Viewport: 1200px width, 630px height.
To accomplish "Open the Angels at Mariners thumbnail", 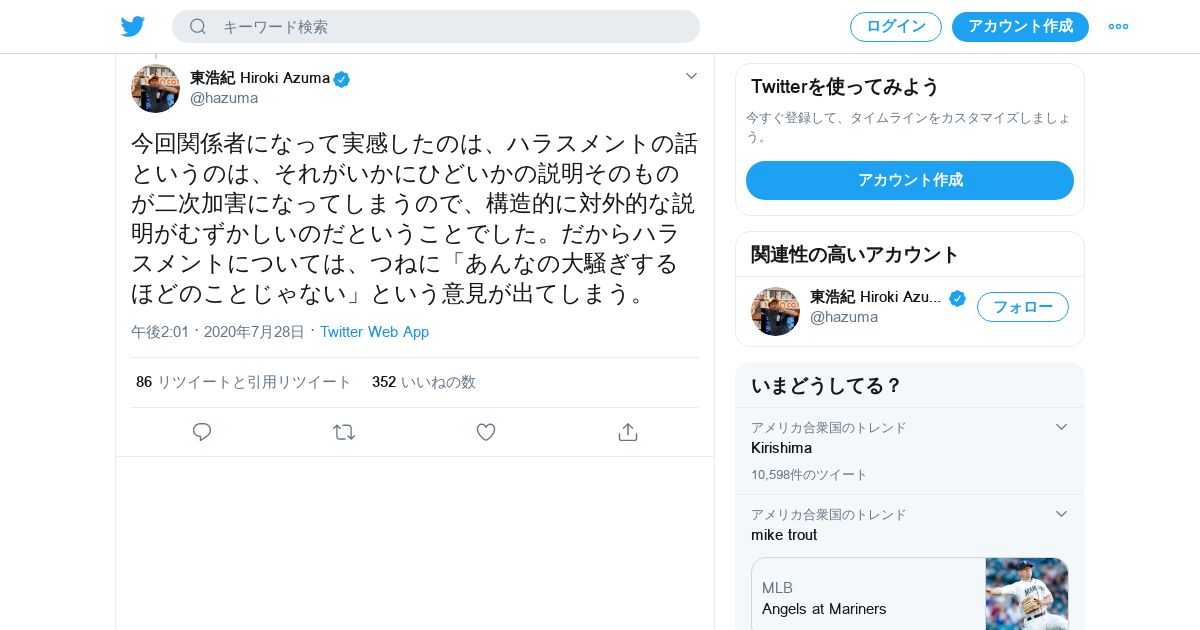I will (x=1026, y=593).
